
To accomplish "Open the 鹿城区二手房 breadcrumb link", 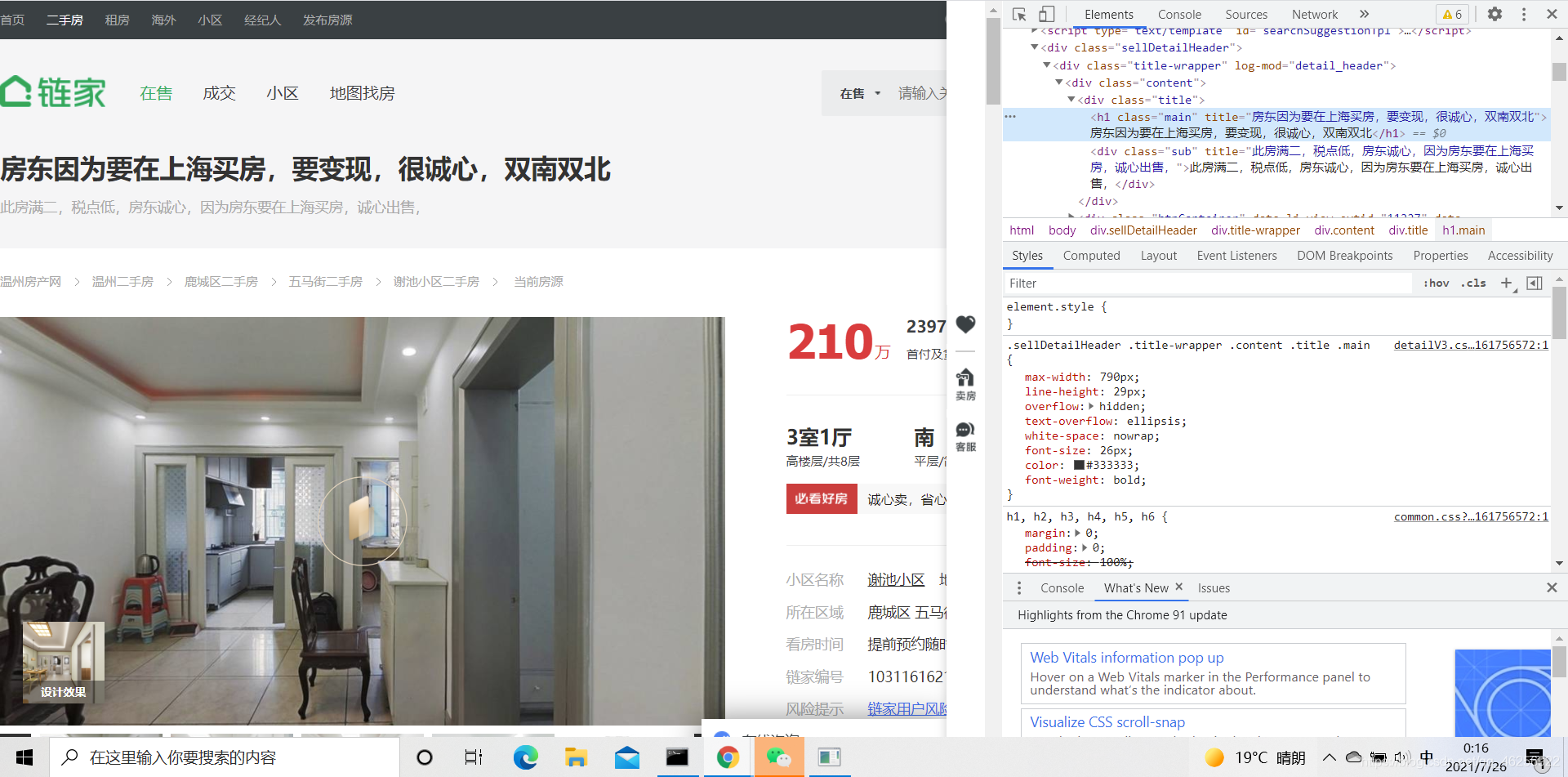I will (220, 282).
